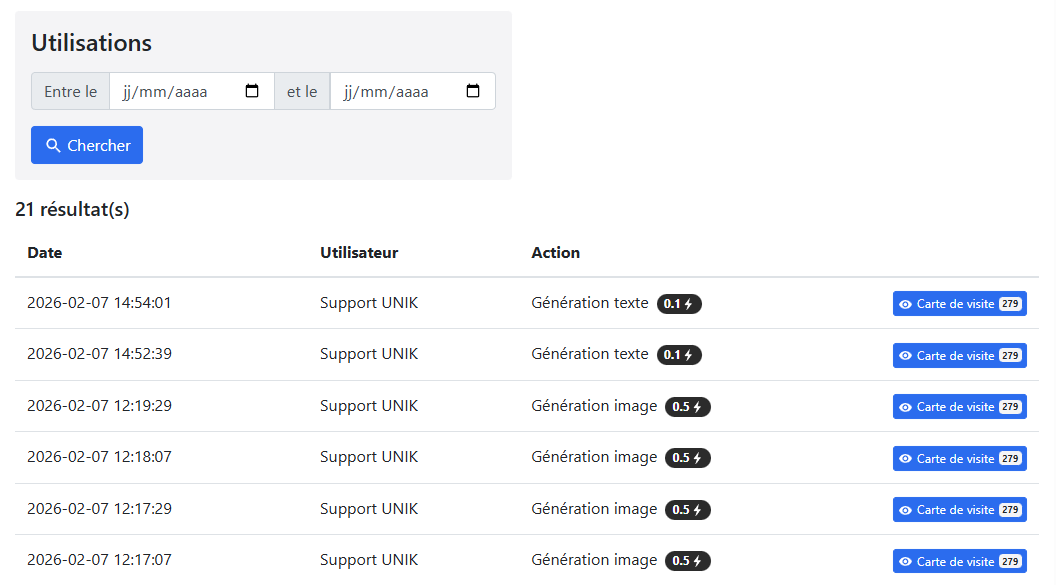Open calendar picker for end date
The width and height of the screenshot is (1056, 585).
473,91
